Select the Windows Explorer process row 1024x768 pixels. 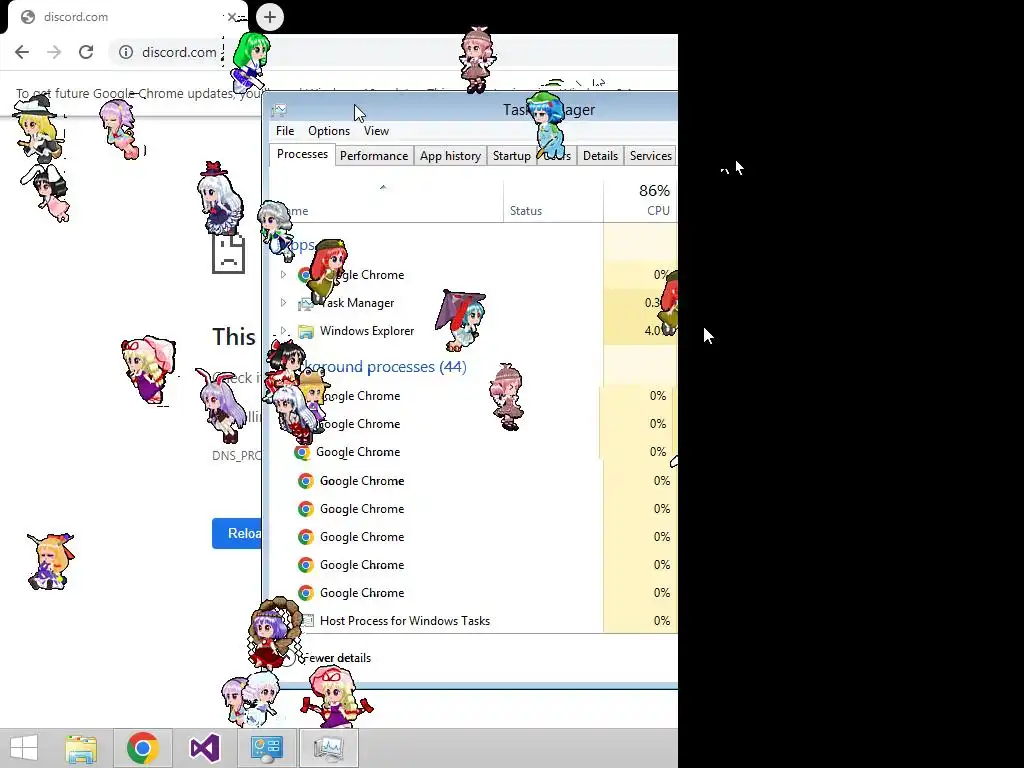473,330
